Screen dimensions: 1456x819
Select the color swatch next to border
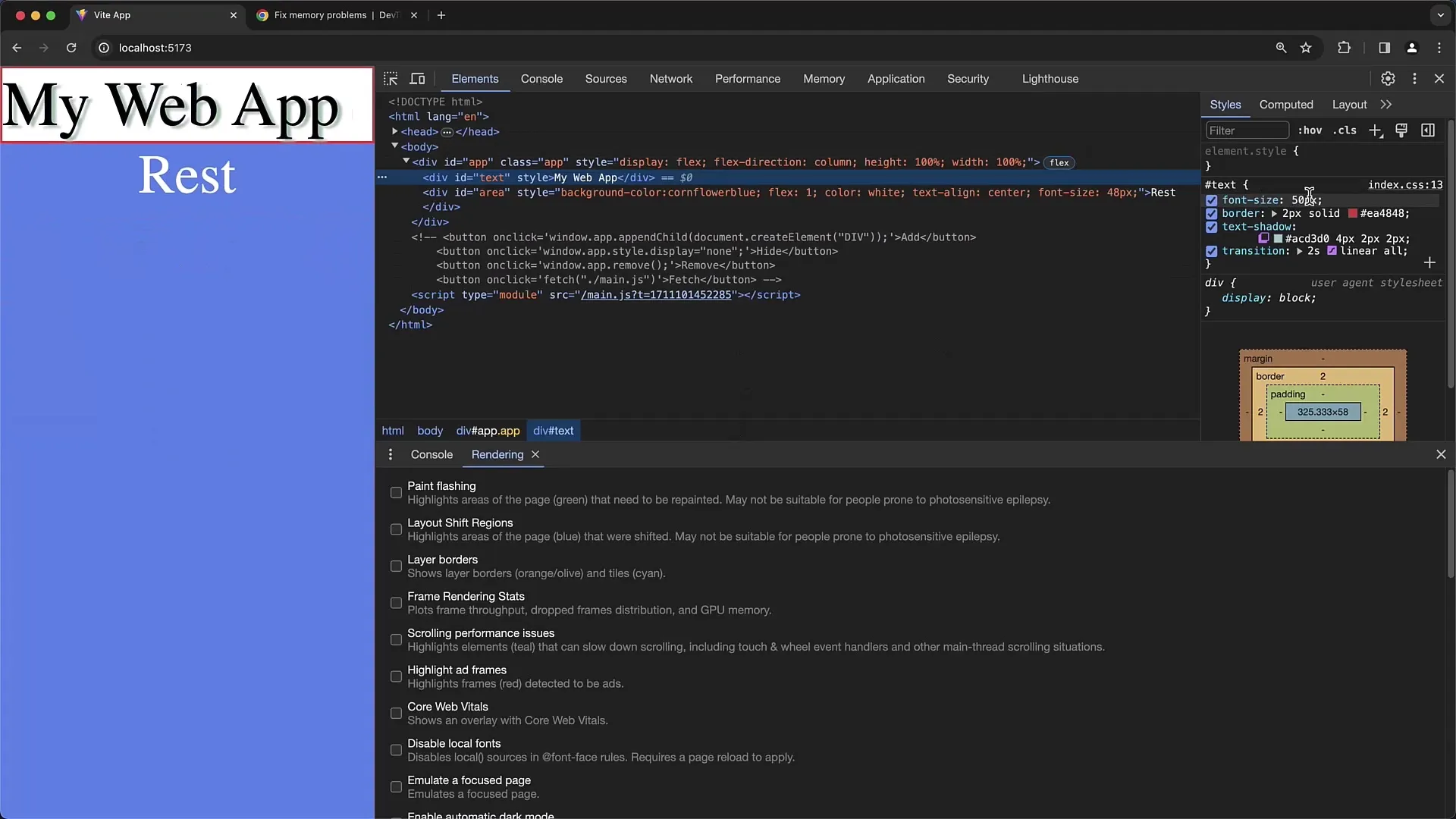click(1351, 213)
